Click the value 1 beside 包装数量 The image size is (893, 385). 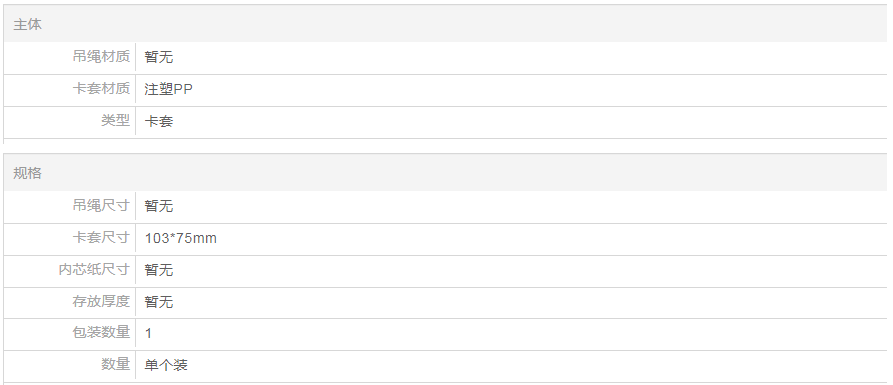(149, 333)
